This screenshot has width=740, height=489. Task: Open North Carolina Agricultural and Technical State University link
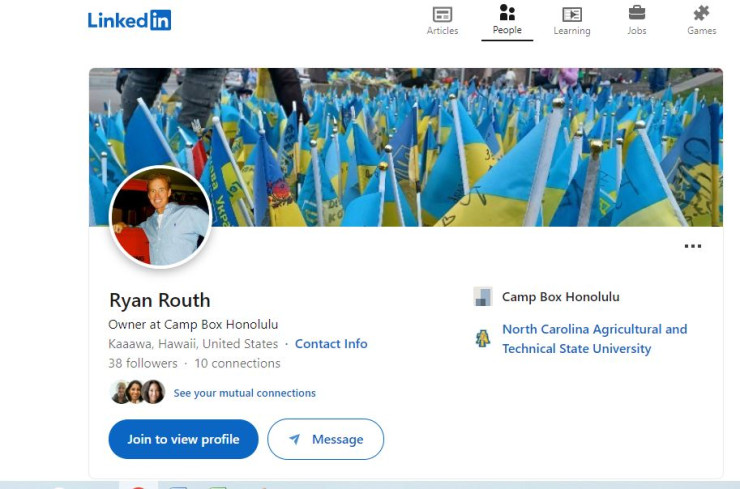click(x=594, y=339)
